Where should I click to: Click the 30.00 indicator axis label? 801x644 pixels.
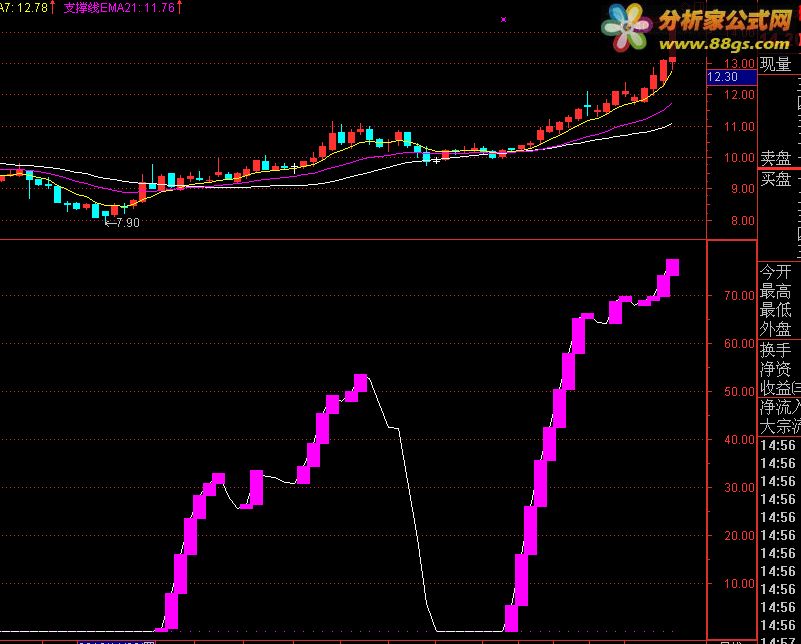739,488
